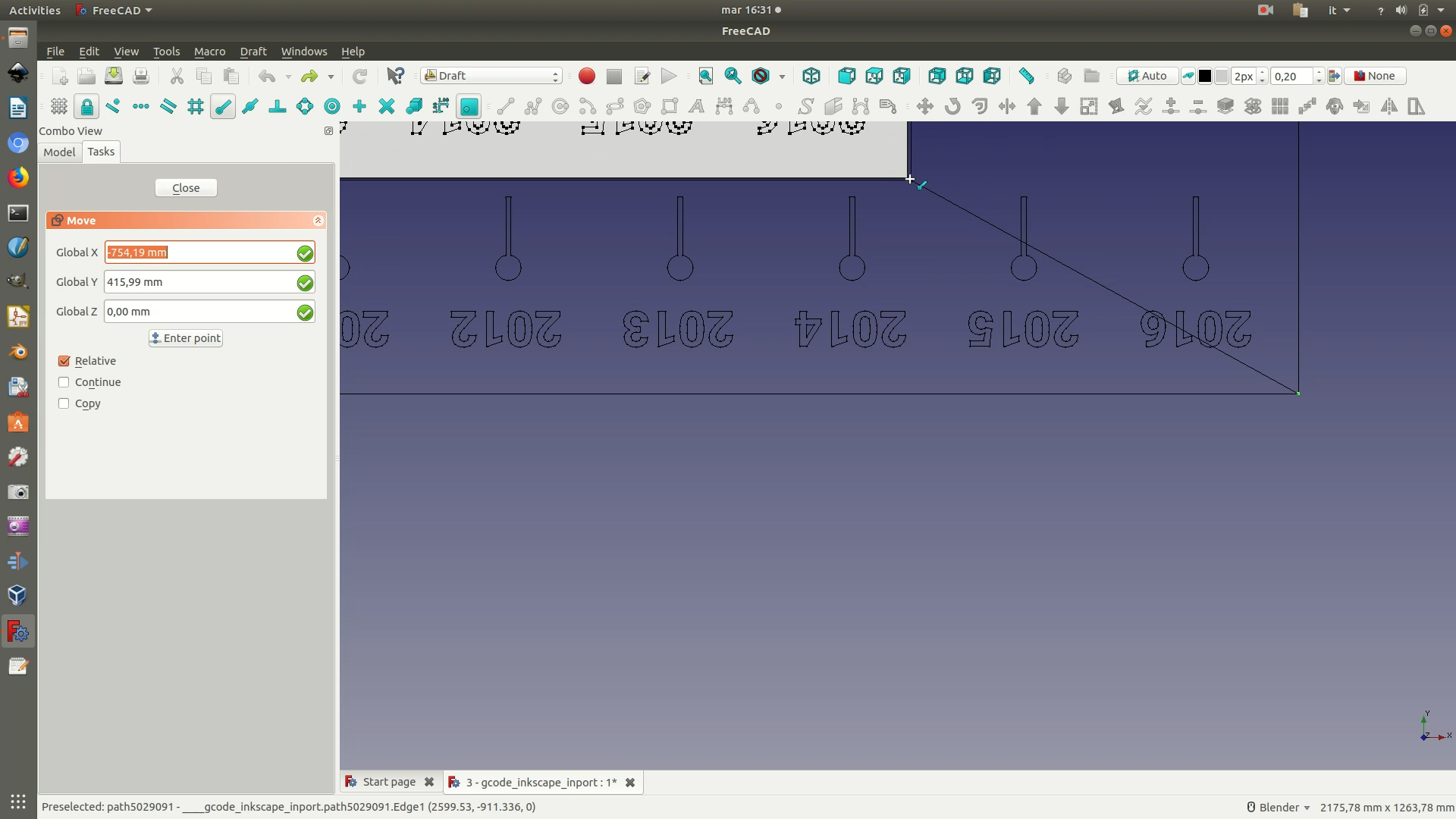This screenshot has height=819, width=1456.
Task: Open the system power menu arrow
Action: 1441,10
